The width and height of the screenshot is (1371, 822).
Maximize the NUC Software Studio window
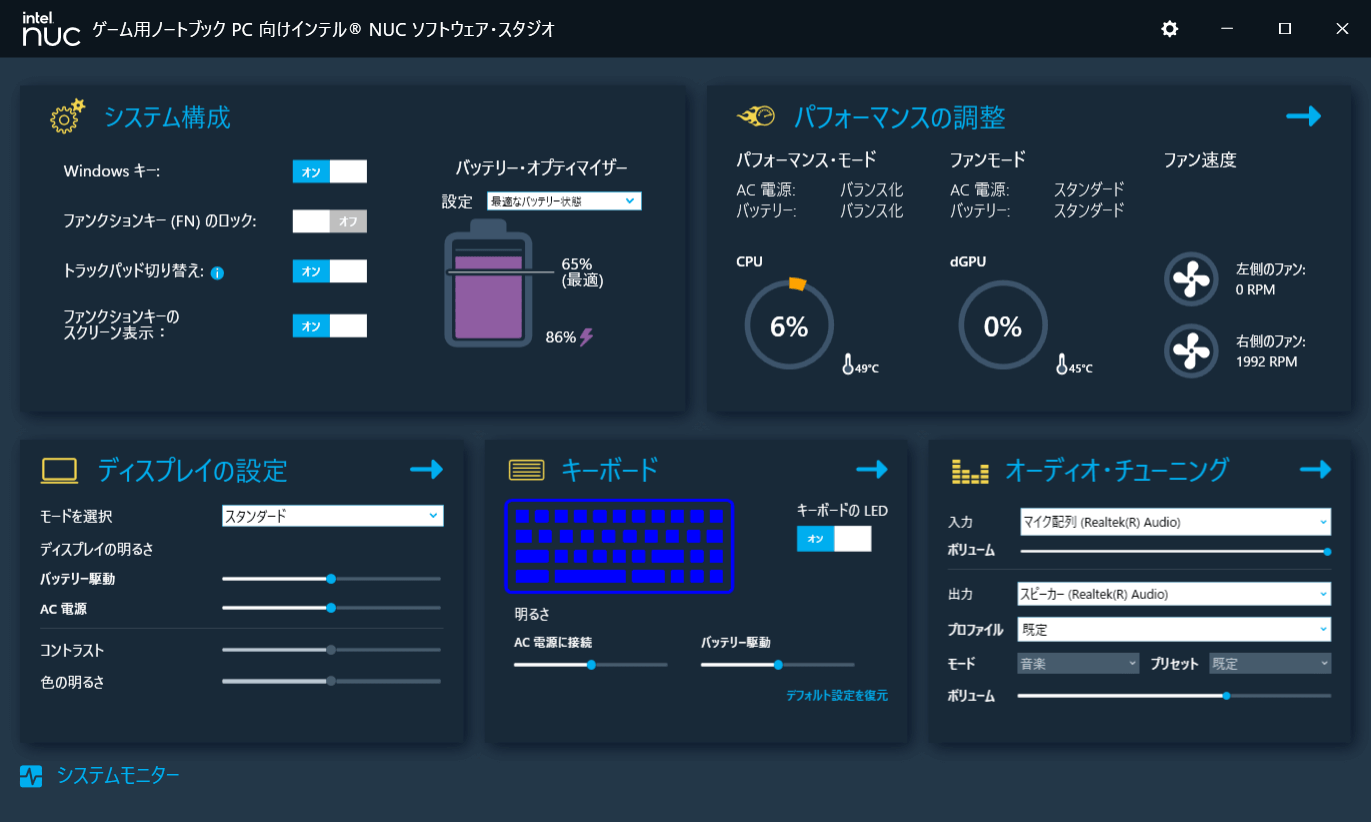click(x=1285, y=29)
